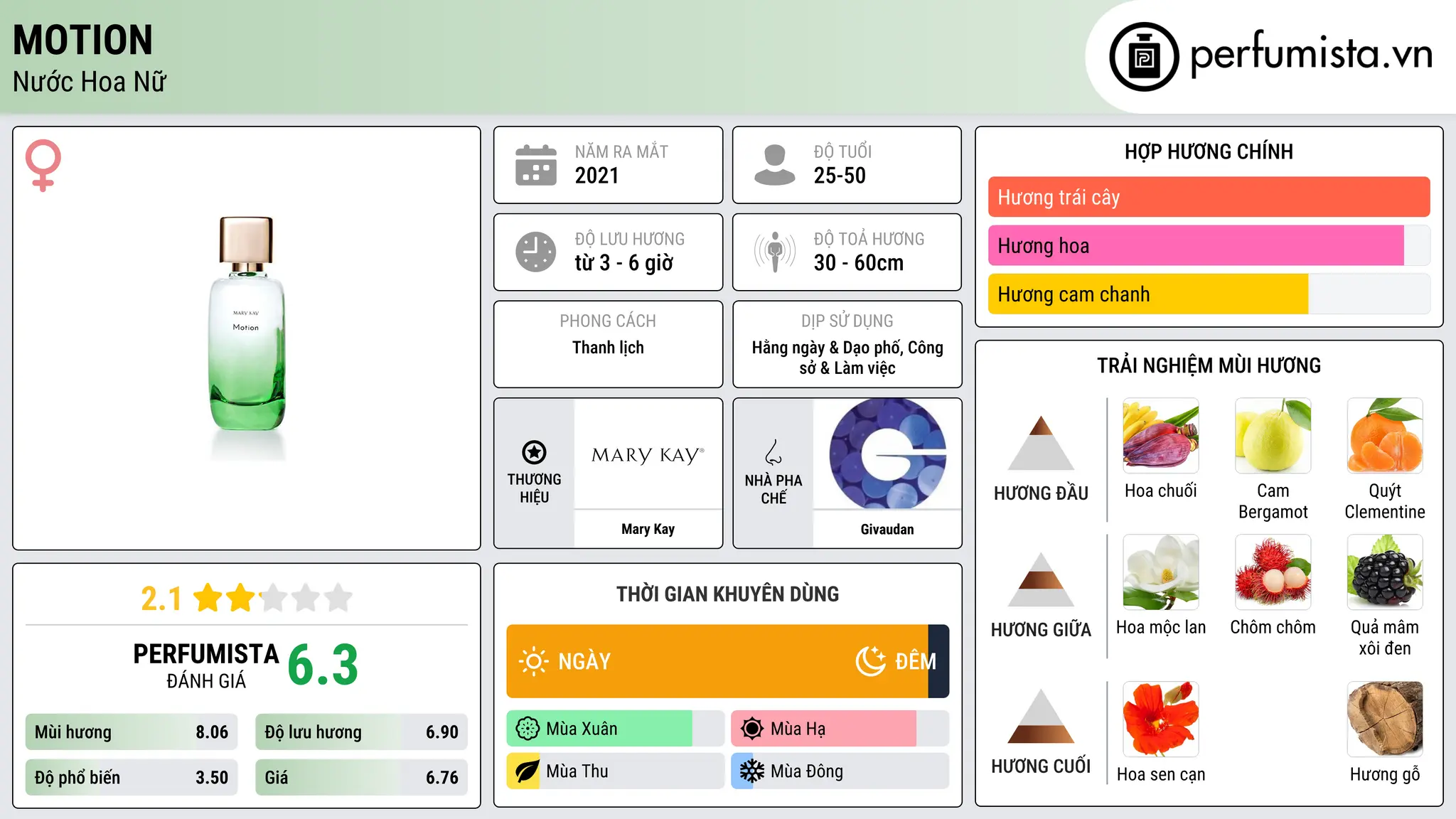
Task: Click the flower icon for Mùa Xuân
Action: (528, 729)
